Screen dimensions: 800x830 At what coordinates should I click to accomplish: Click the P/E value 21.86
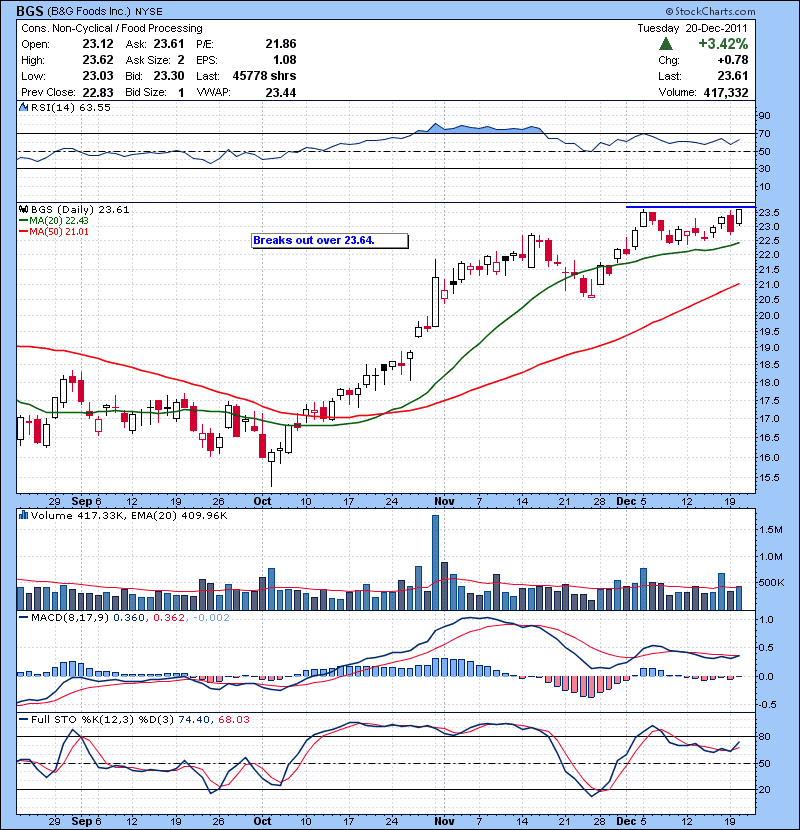281,44
